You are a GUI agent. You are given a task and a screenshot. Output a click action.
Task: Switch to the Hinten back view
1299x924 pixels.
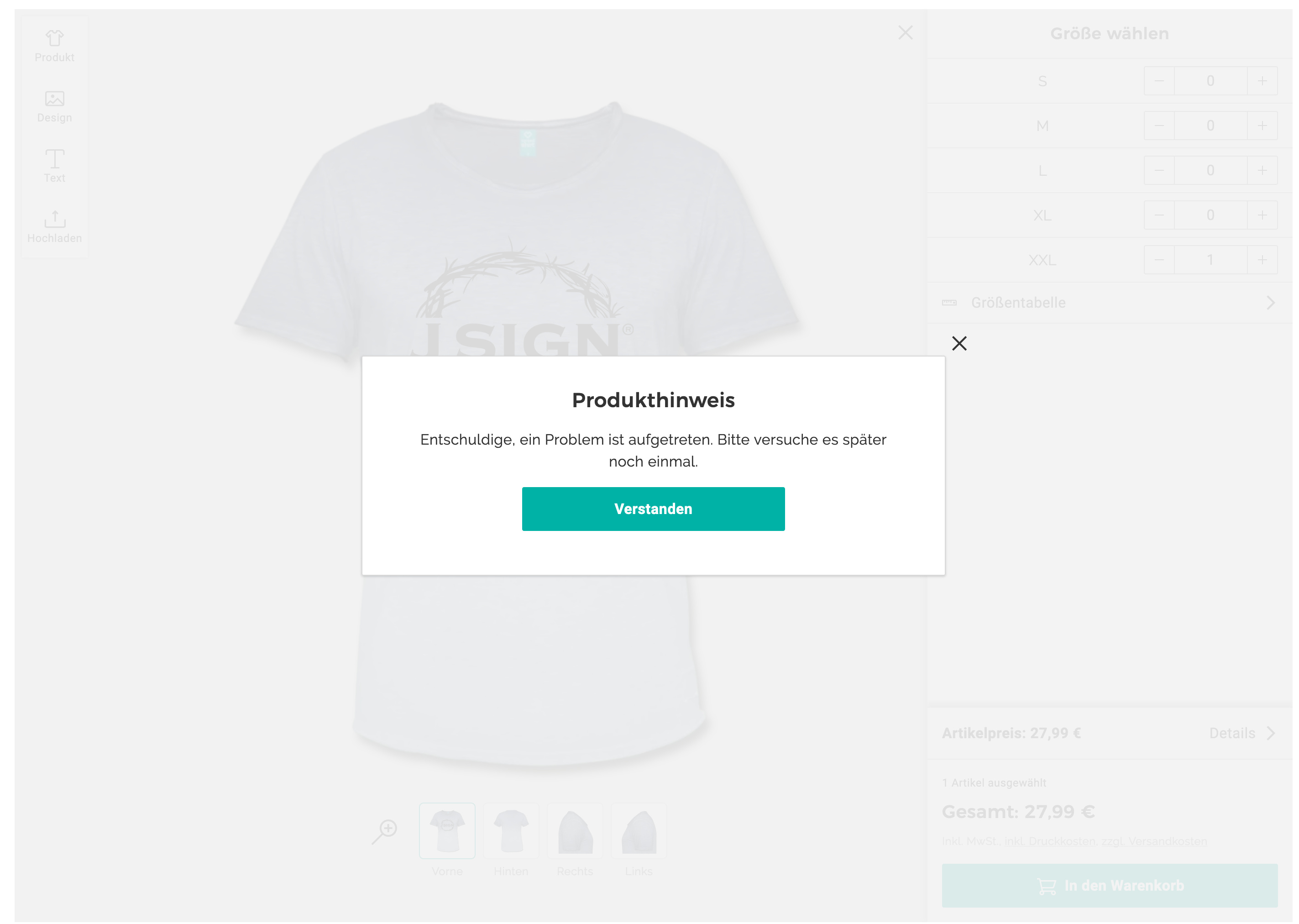(511, 831)
